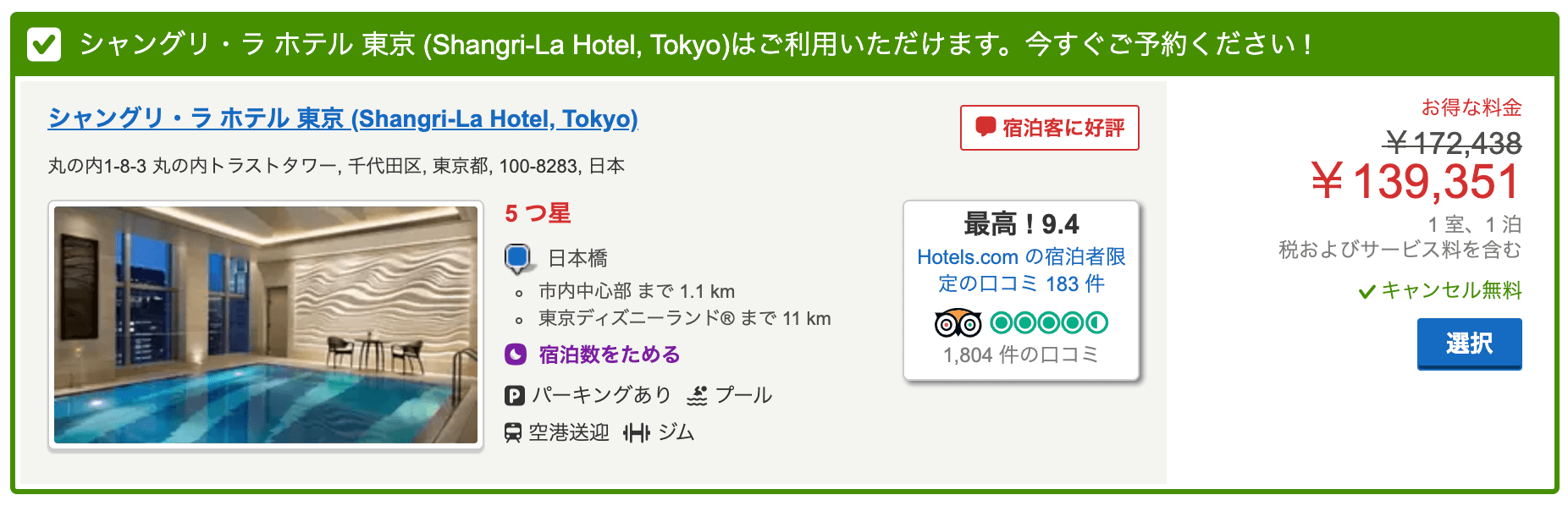
Task: Click the 1,804 件の口コミ review count
Action: pos(1021,355)
